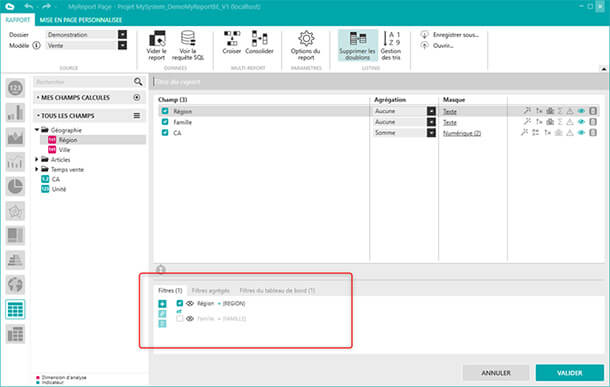The image size is (610, 387).
Task: Click the Consolider icon
Action: pyautogui.click(x=259, y=38)
